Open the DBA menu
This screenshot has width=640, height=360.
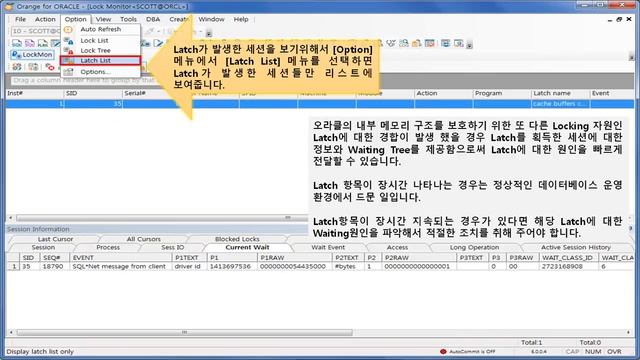click(153, 19)
